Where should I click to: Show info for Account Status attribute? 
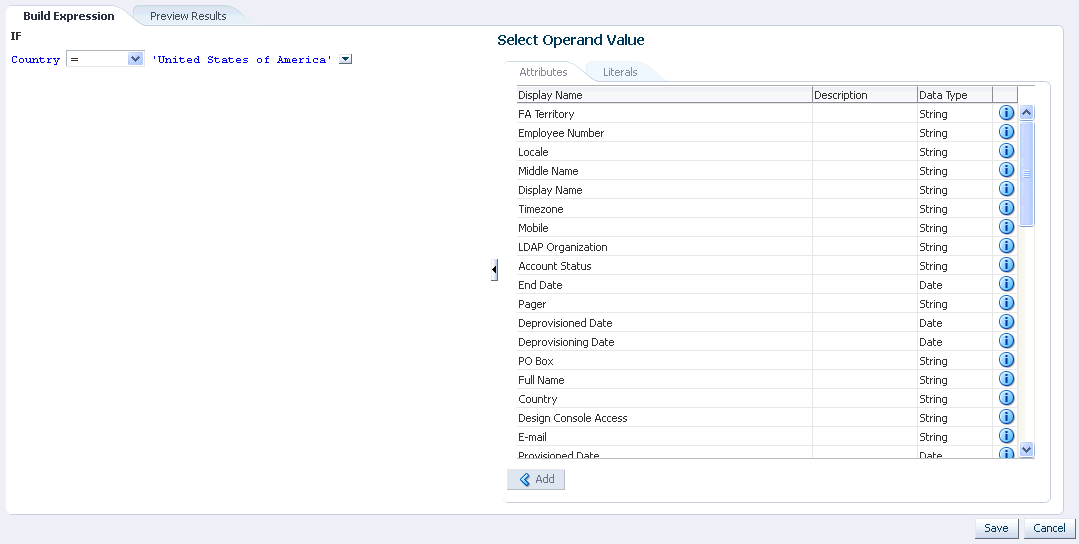pyautogui.click(x=1006, y=265)
